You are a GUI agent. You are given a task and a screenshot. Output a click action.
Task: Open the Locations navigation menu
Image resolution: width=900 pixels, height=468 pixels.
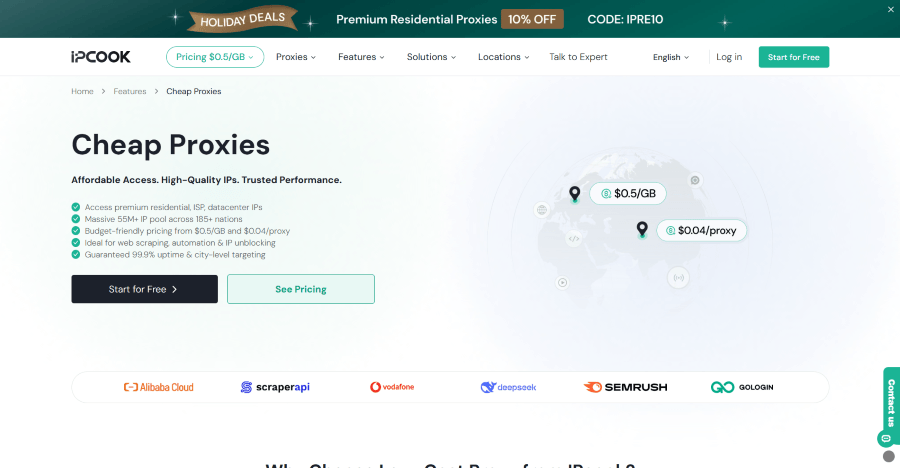pos(503,57)
